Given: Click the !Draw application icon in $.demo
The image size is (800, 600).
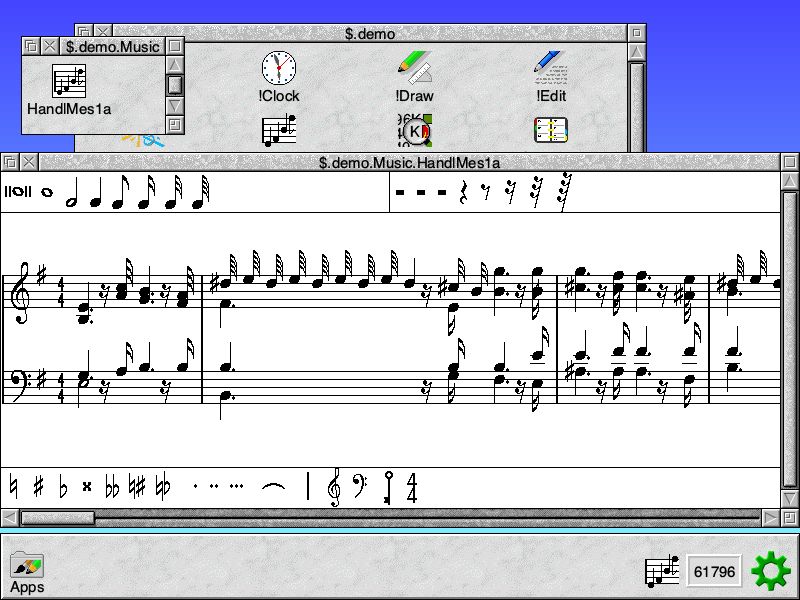Looking at the screenshot, I should pyautogui.click(x=414, y=77).
